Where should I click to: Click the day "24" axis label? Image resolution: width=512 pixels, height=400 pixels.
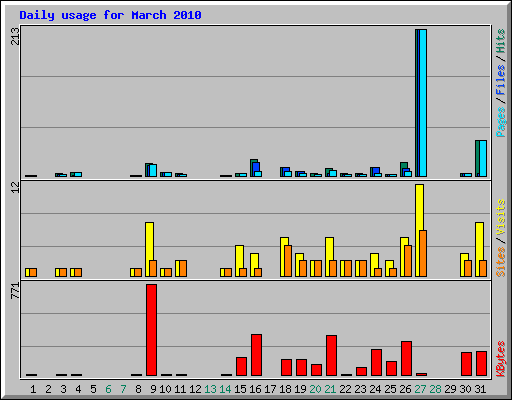click(x=375, y=389)
